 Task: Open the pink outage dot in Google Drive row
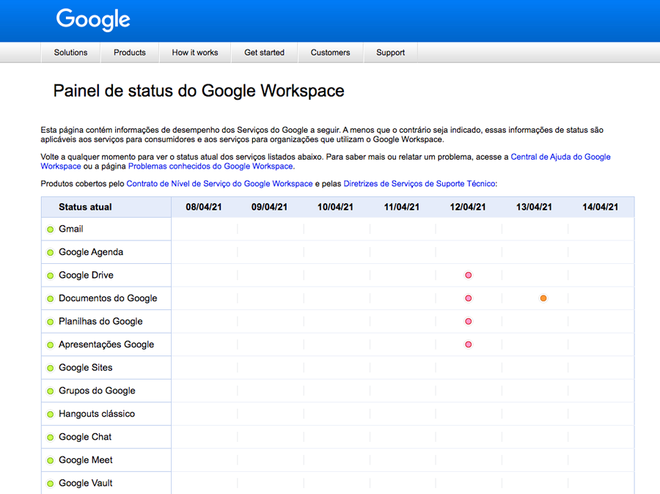pos(468,275)
